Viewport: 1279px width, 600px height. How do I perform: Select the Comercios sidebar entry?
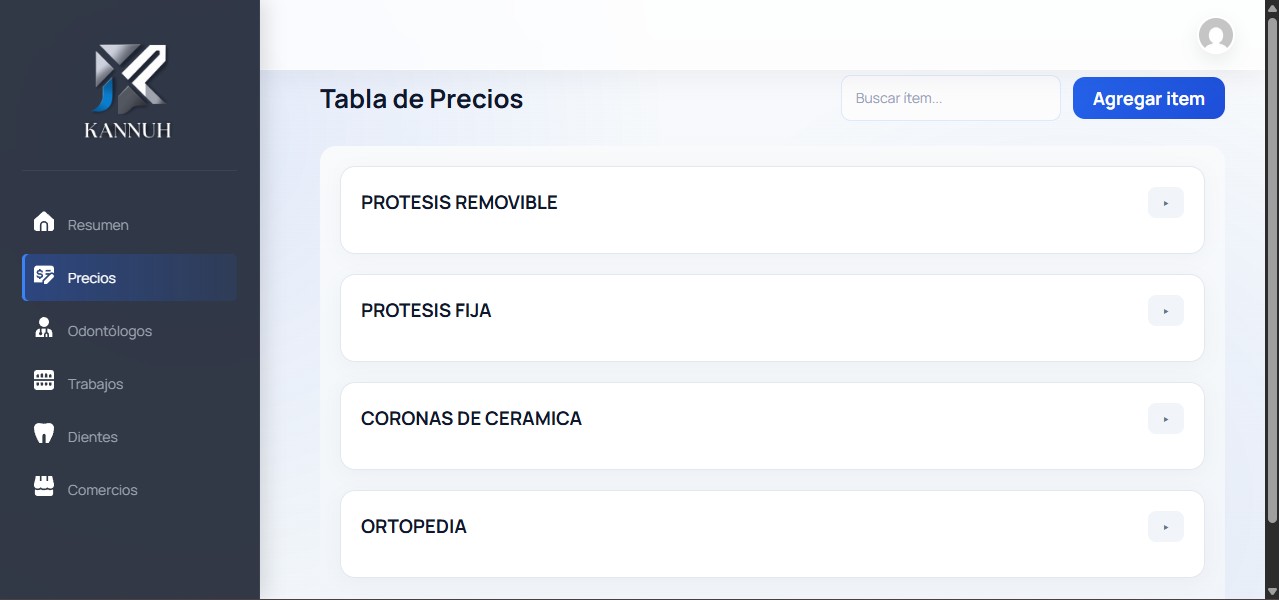coord(102,489)
